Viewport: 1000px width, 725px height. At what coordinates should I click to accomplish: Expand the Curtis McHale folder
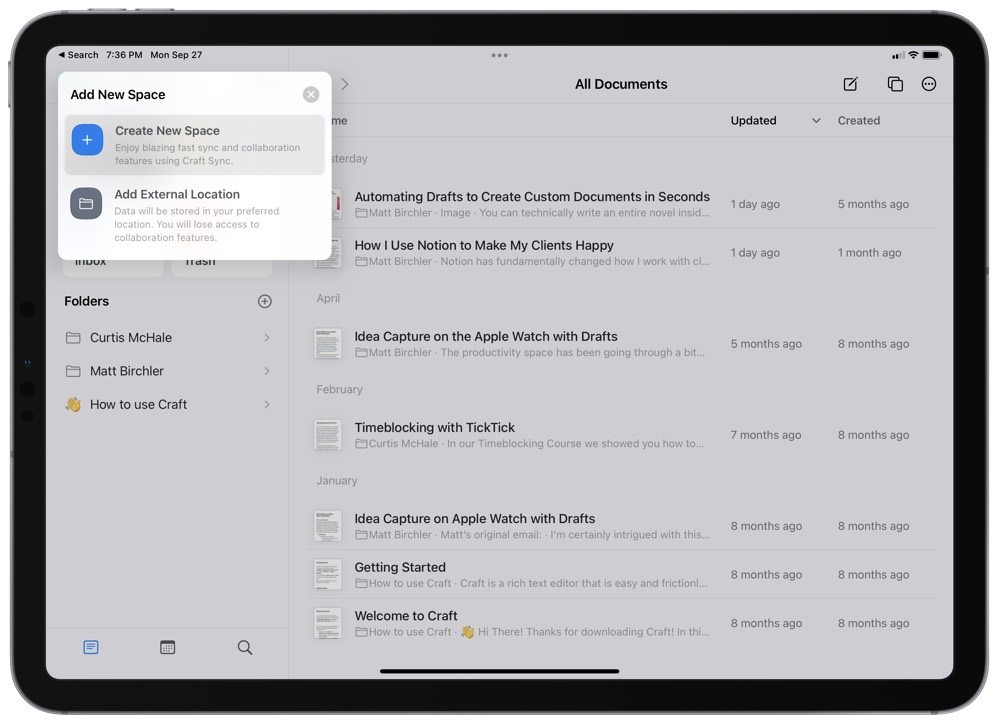pyautogui.click(x=266, y=338)
